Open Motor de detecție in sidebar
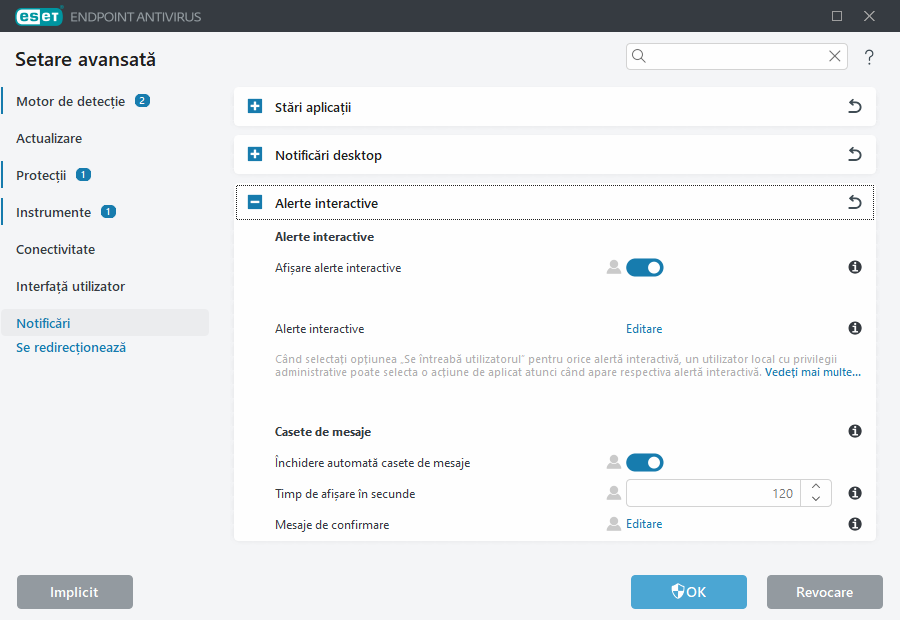 [x=70, y=101]
